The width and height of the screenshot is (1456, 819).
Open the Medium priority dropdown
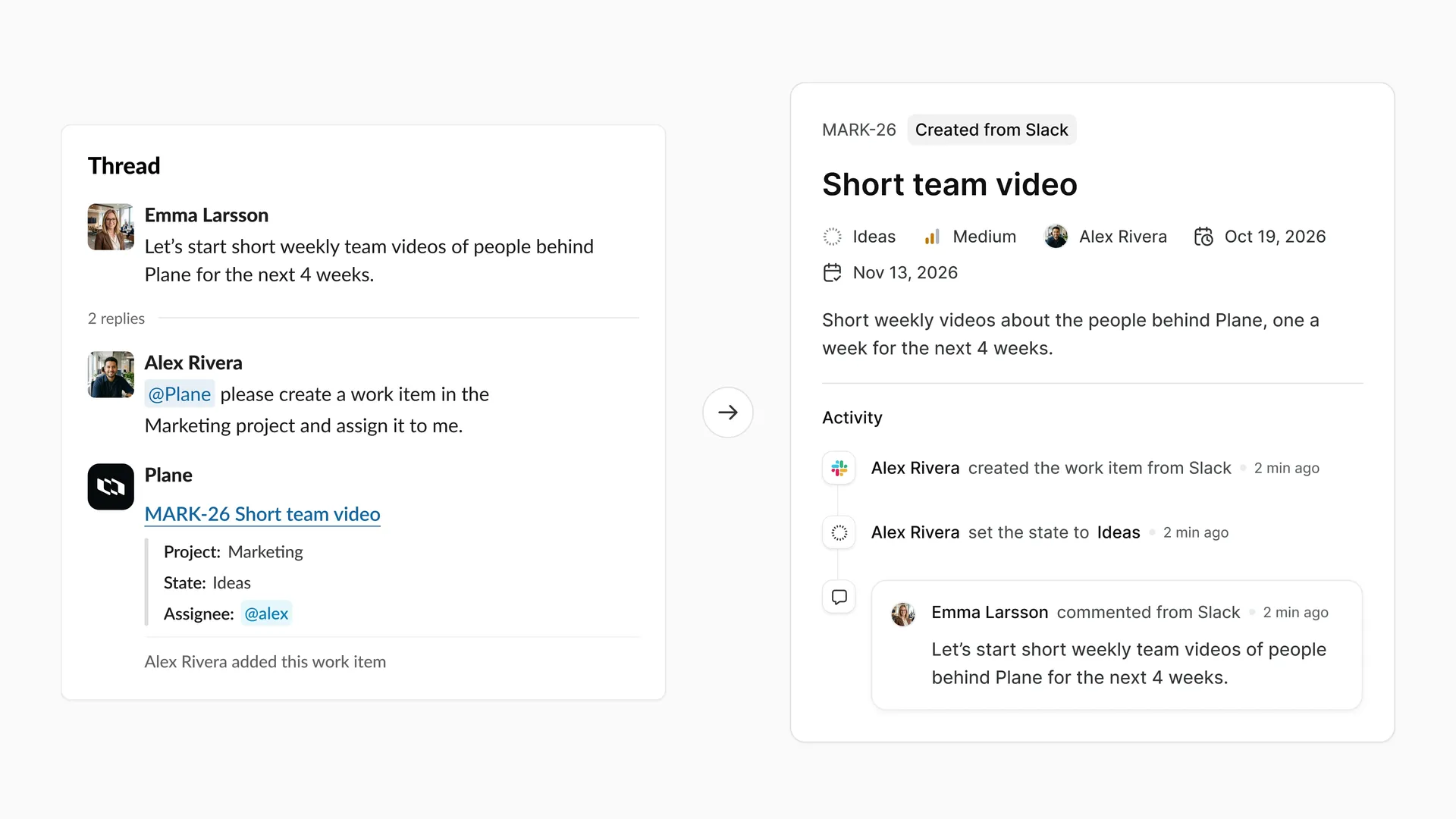(970, 237)
